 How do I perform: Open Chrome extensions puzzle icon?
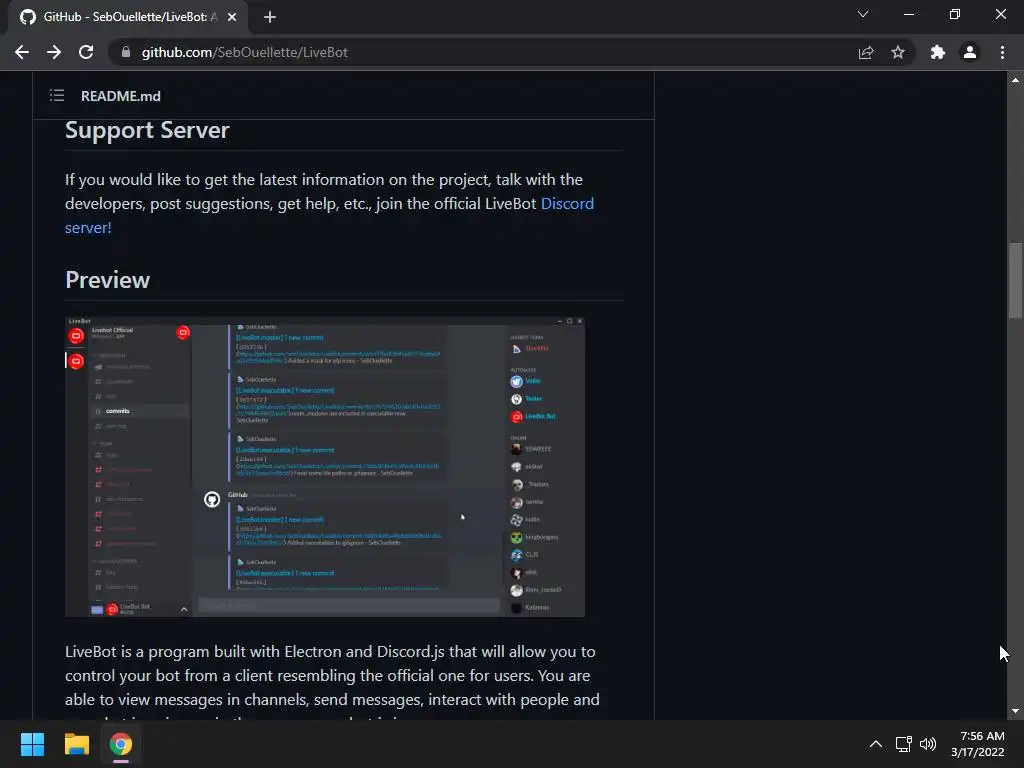pyautogui.click(x=938, y=52)
